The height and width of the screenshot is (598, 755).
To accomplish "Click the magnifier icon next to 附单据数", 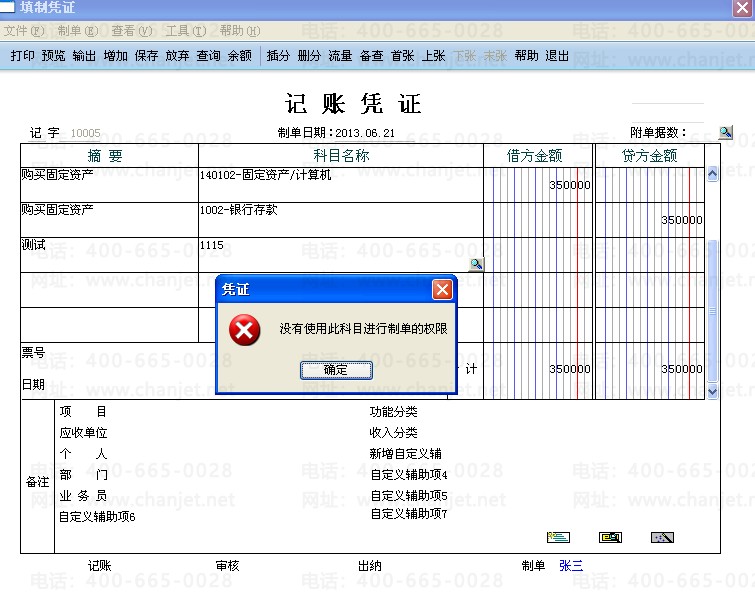I will [725, 132].
